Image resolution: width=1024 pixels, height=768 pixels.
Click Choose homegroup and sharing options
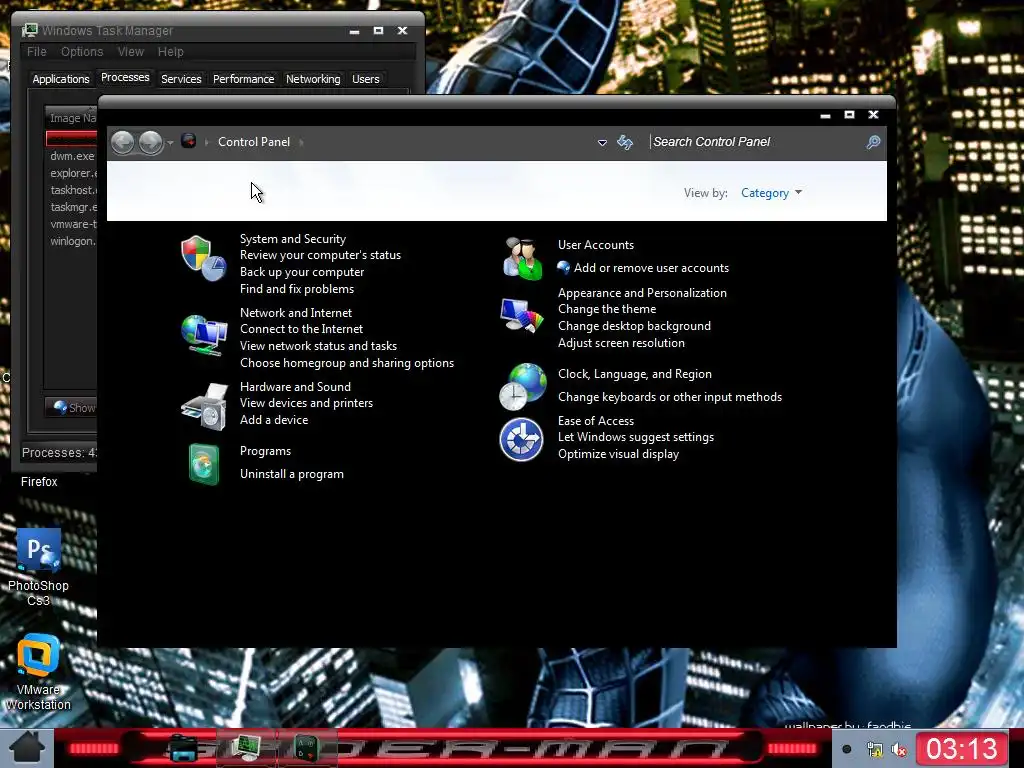[x=347, y=363]
